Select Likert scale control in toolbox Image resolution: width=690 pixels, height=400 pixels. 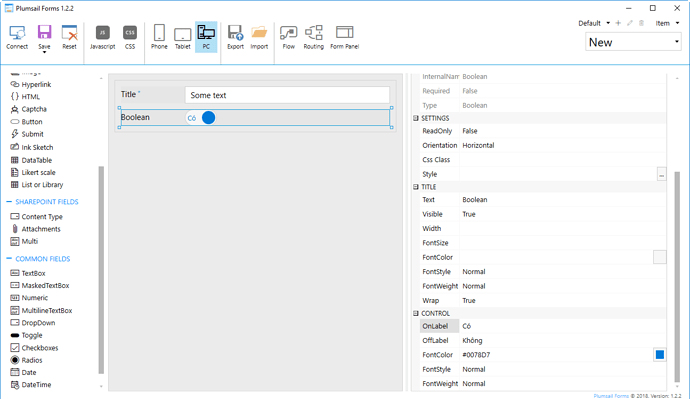click(x=33, y=172)
